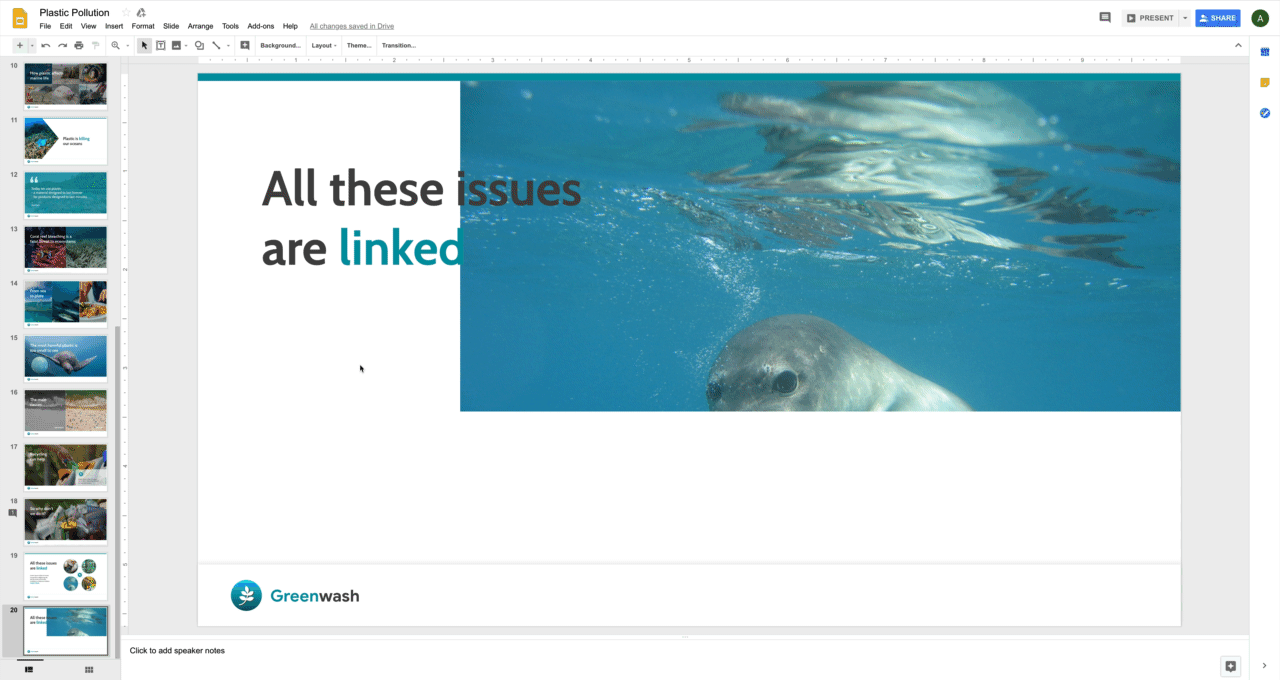Select slide 12 thumbnail
This screenshot has width=1280, height=680.
point(65,194)
